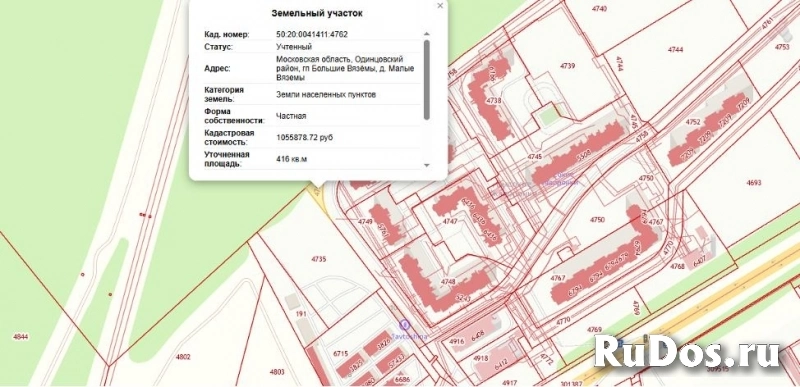This screenshot has width=800, height=387.
Task: Click building 5243 in parcel 4748
Action: coord(464,297)
